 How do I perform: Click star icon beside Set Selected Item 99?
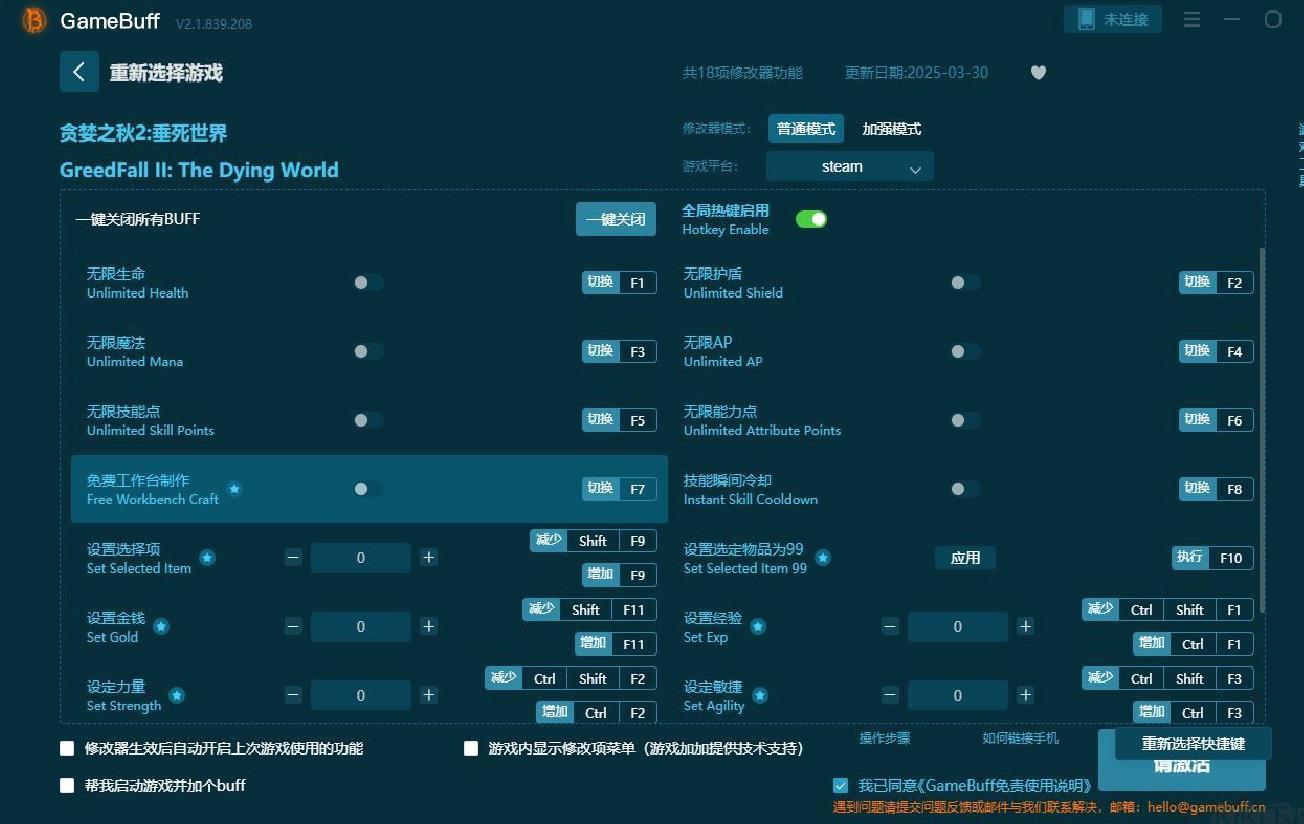(x=823, y=558)
